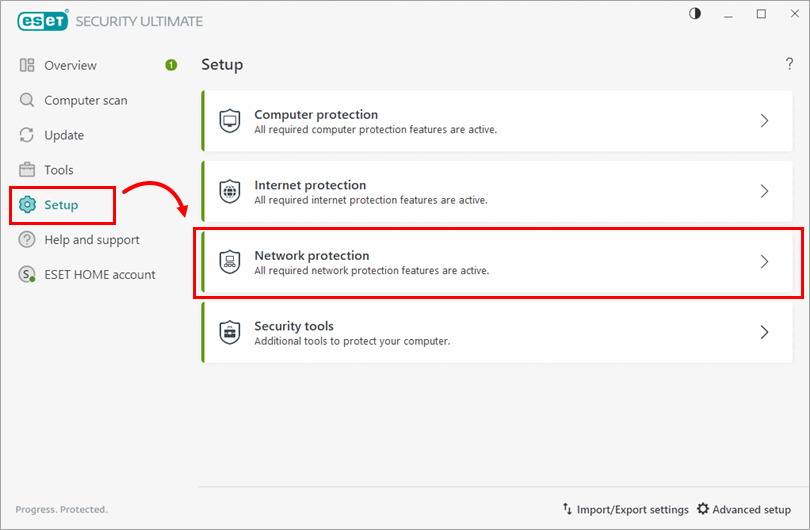The width and height of the screenshot is (810, 530).
Task: Click the green notification badge on Overview
Action: 171,65
